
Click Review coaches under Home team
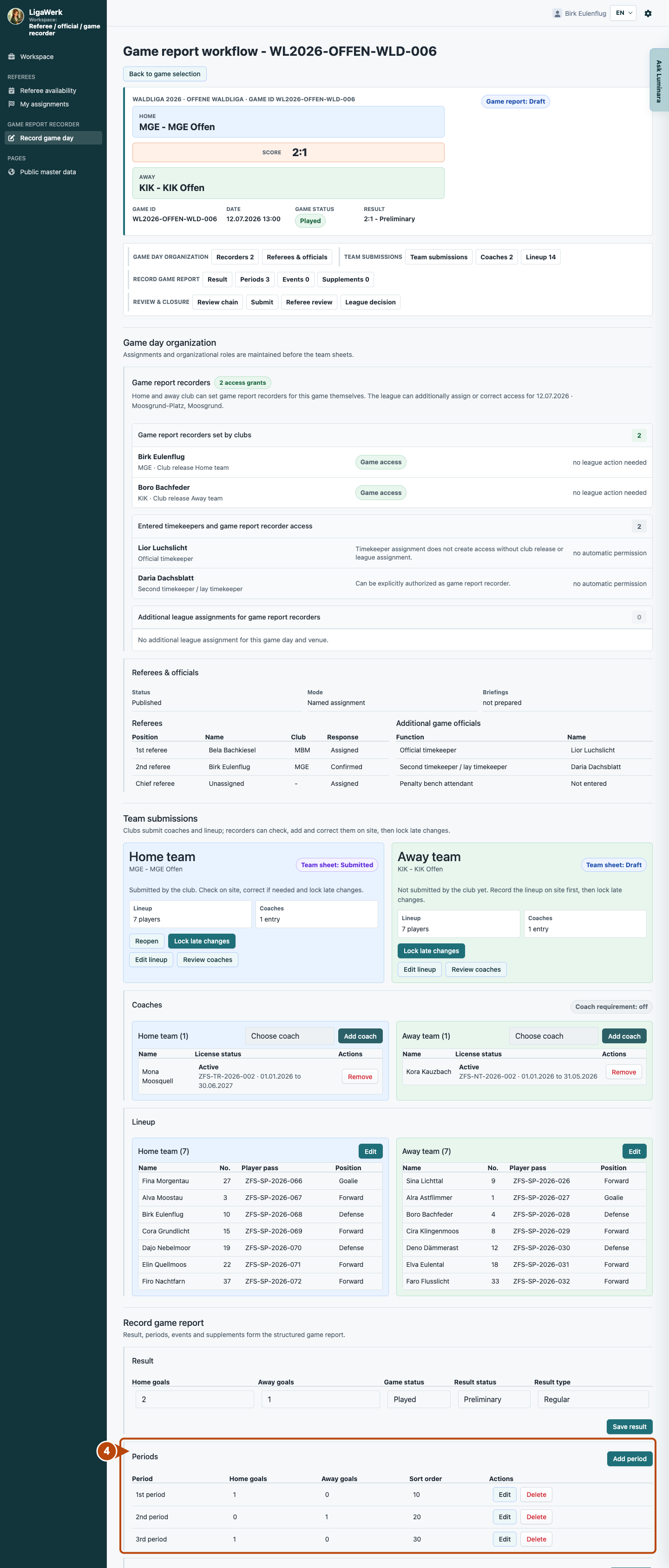[x=208, y=960]
